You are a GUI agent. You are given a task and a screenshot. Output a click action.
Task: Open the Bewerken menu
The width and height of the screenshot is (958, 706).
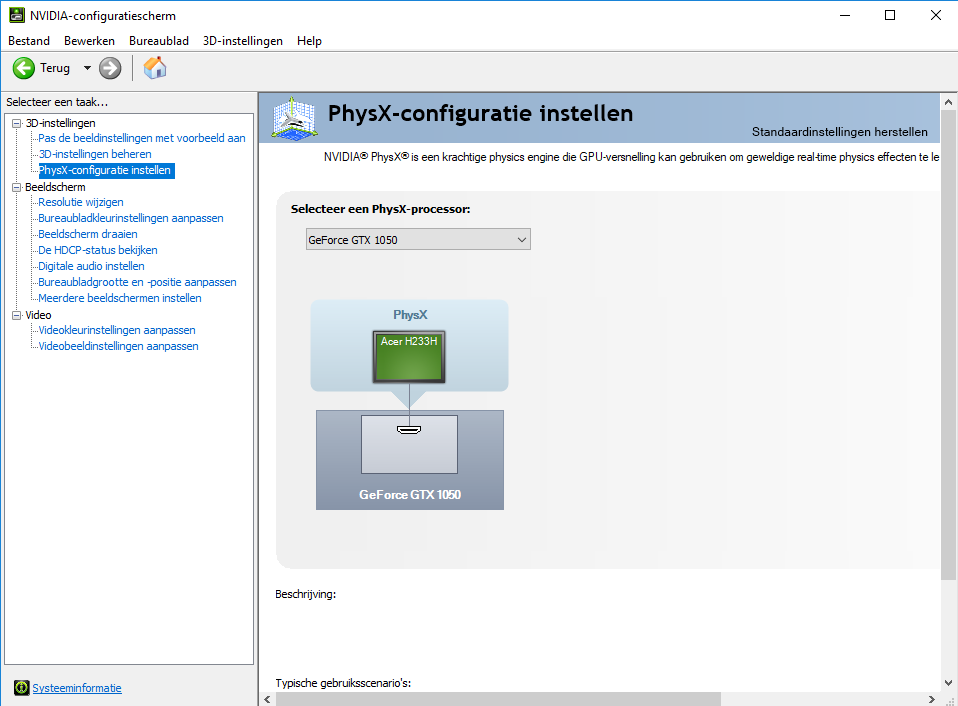(89, 41)
